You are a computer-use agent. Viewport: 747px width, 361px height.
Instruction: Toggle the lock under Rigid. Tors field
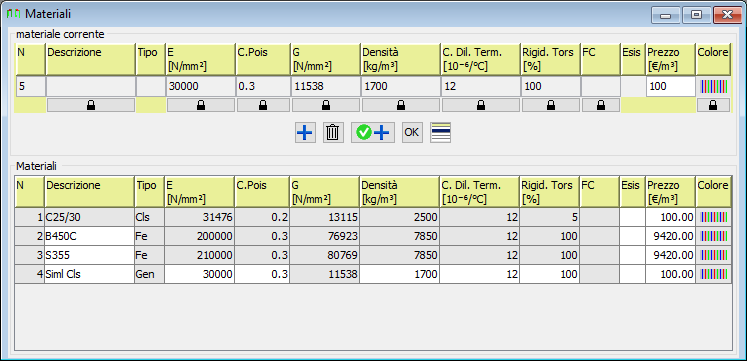[551, 105]
